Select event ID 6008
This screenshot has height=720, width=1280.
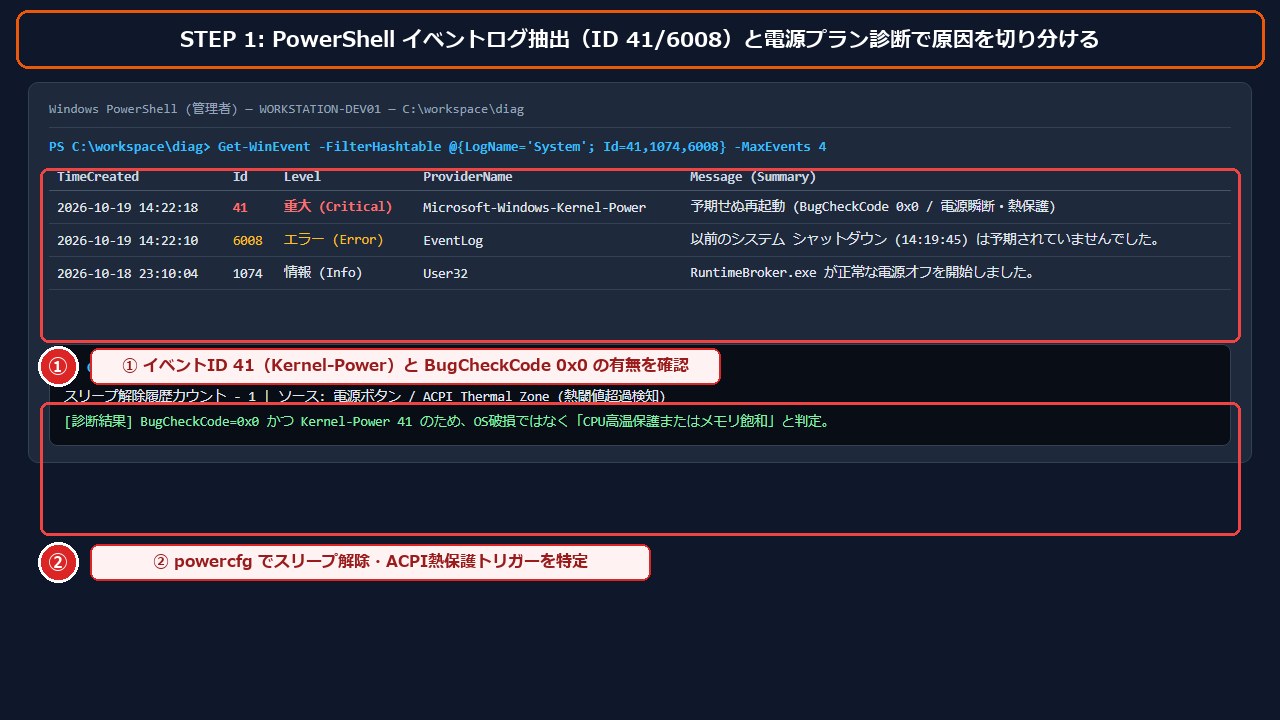click(248, 240)
